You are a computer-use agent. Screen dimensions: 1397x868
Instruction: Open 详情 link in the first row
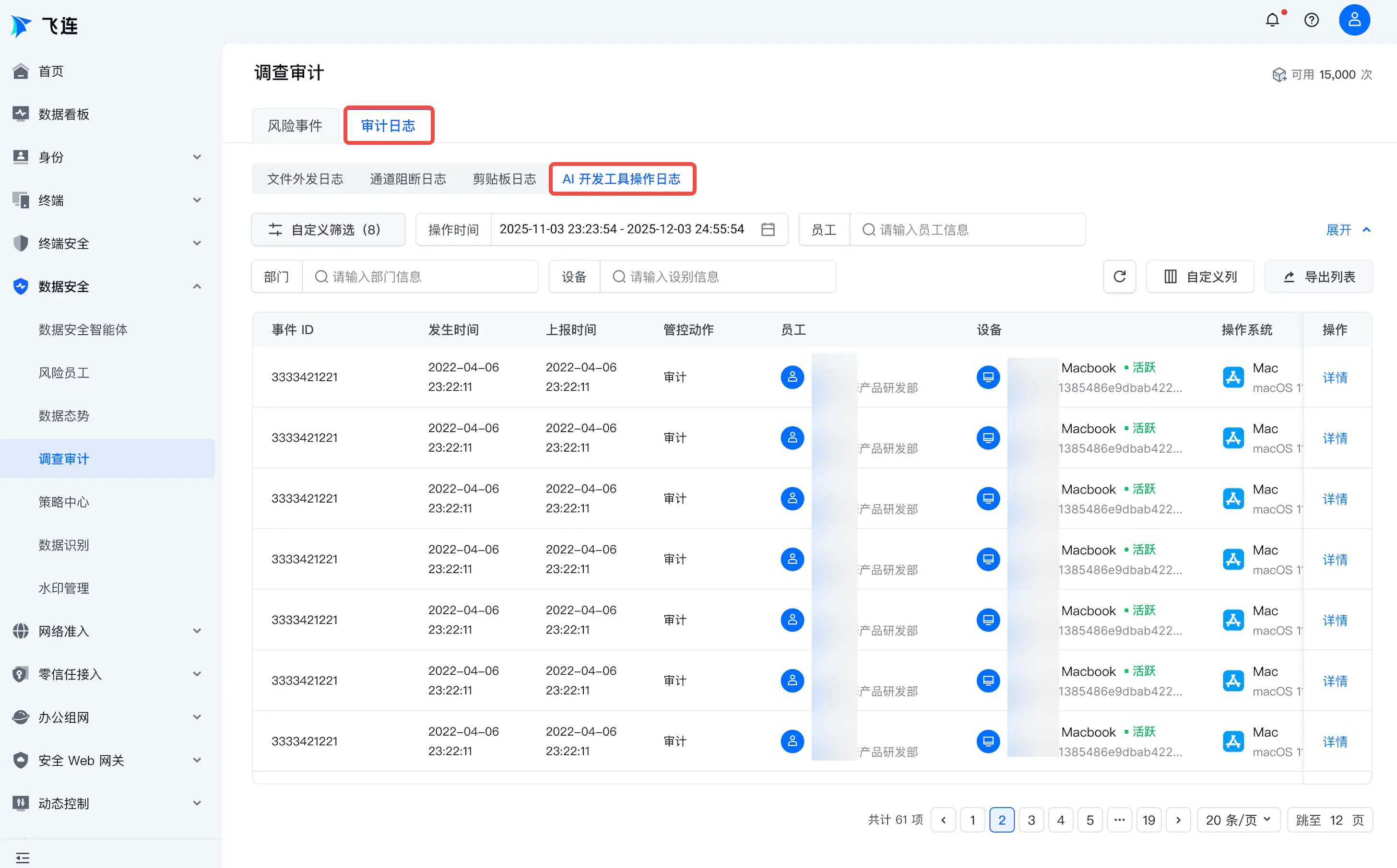1335,377
